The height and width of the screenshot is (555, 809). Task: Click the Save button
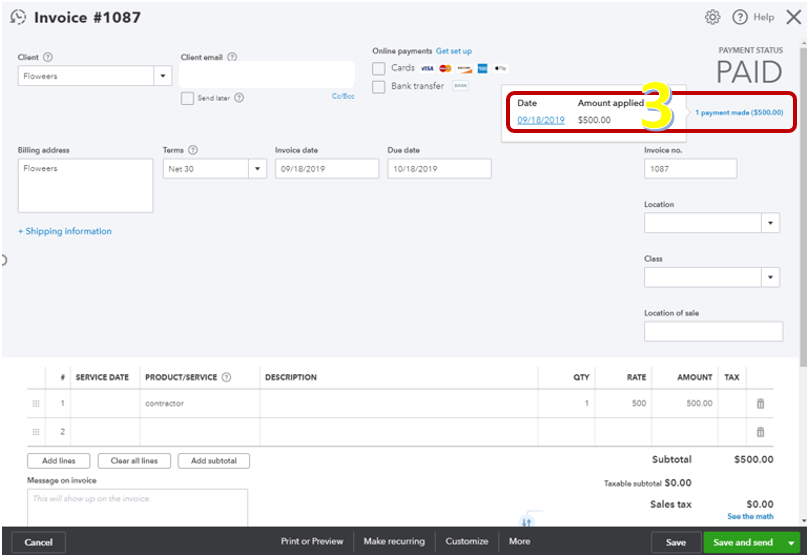pos(676,542)
